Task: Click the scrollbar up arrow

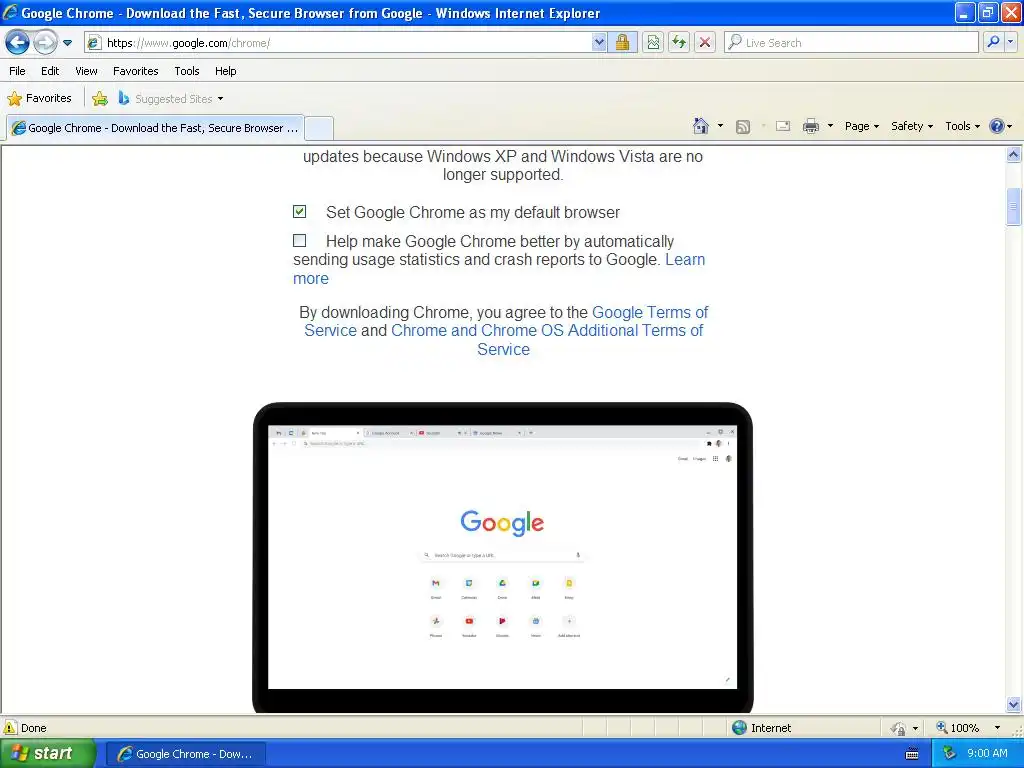Action: tap(1013, 155)
